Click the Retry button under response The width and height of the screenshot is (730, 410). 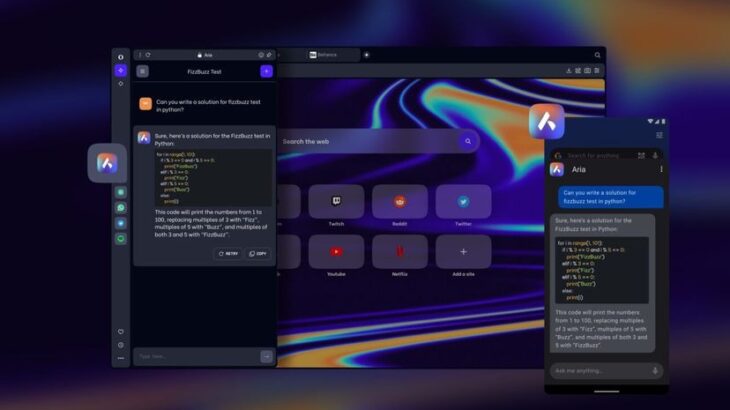(x=228, y=254)
